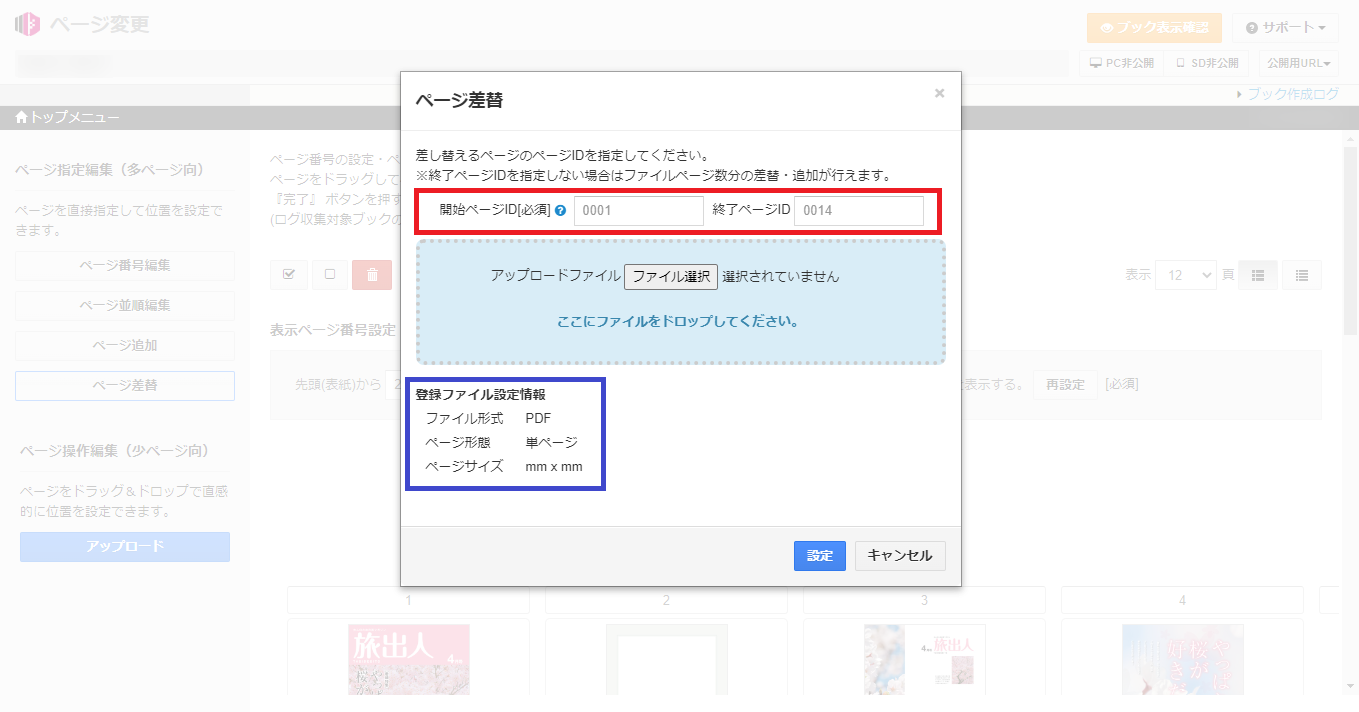Click the deselect-all empty checkbox icon

pos(330,274)
